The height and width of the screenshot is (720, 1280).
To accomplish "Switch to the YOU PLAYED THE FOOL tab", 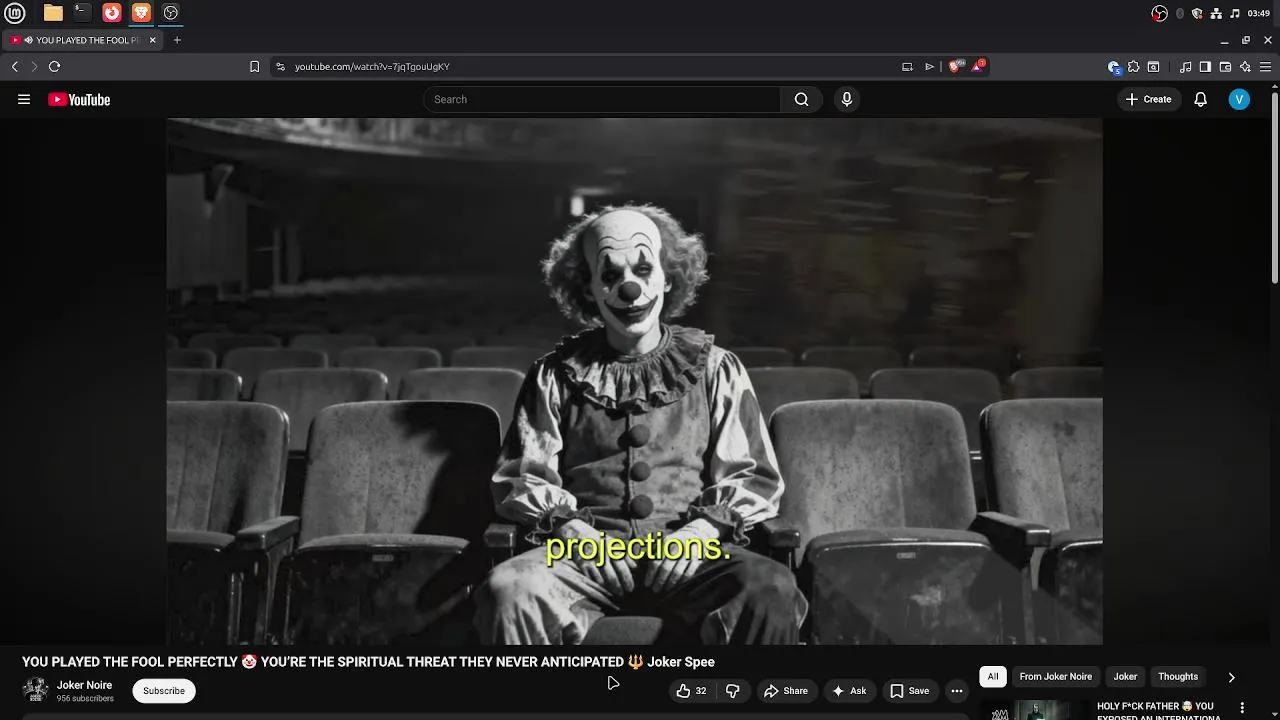I will (84, 40).
